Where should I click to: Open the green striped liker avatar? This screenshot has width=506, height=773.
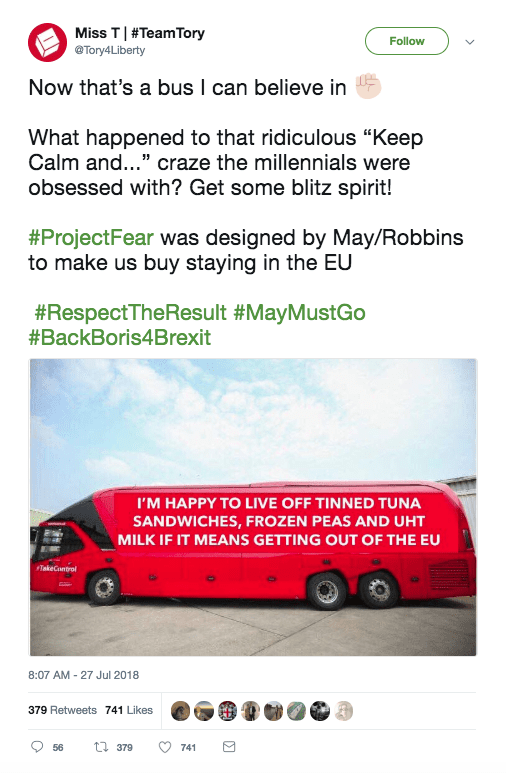click(x=297, y=711)
